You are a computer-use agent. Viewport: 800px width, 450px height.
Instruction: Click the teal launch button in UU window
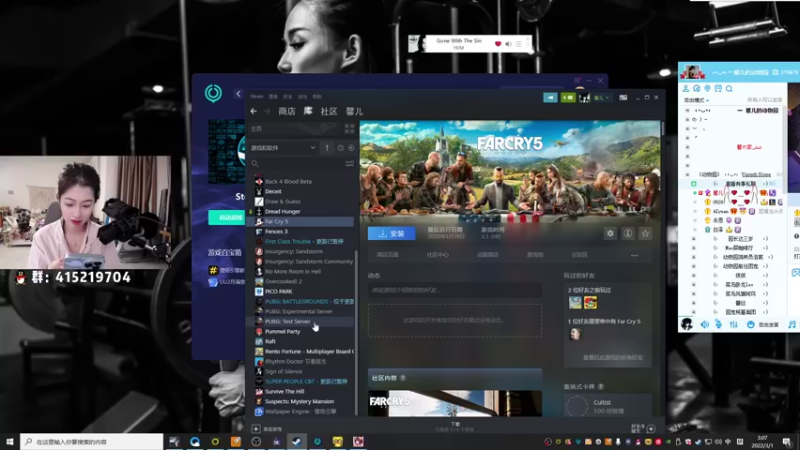(227, 217)
